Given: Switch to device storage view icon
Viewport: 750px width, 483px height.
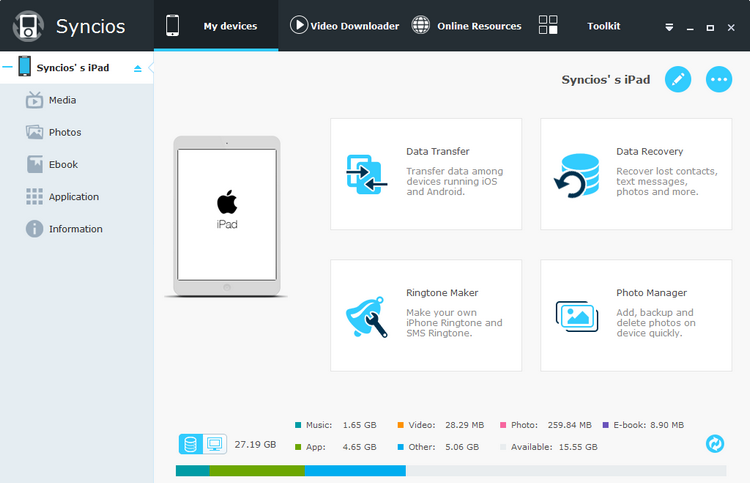Looking at the screenshot, I should click(x=191, y=444).
